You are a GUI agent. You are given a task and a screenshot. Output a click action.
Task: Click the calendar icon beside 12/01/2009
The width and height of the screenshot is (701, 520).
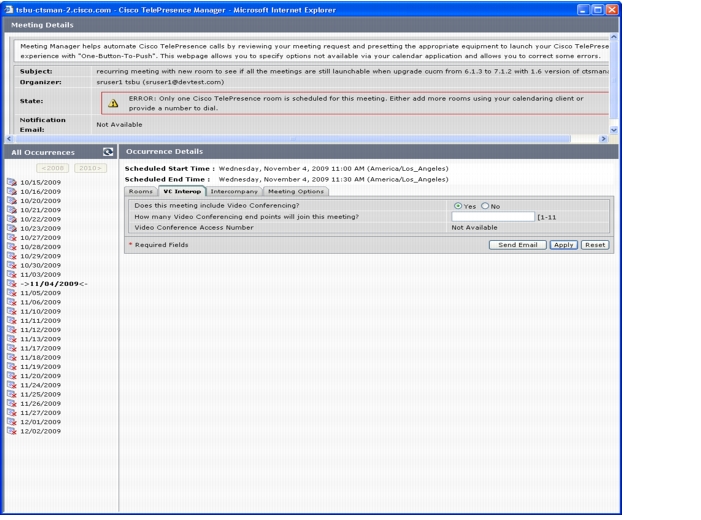tap(12, 422)
